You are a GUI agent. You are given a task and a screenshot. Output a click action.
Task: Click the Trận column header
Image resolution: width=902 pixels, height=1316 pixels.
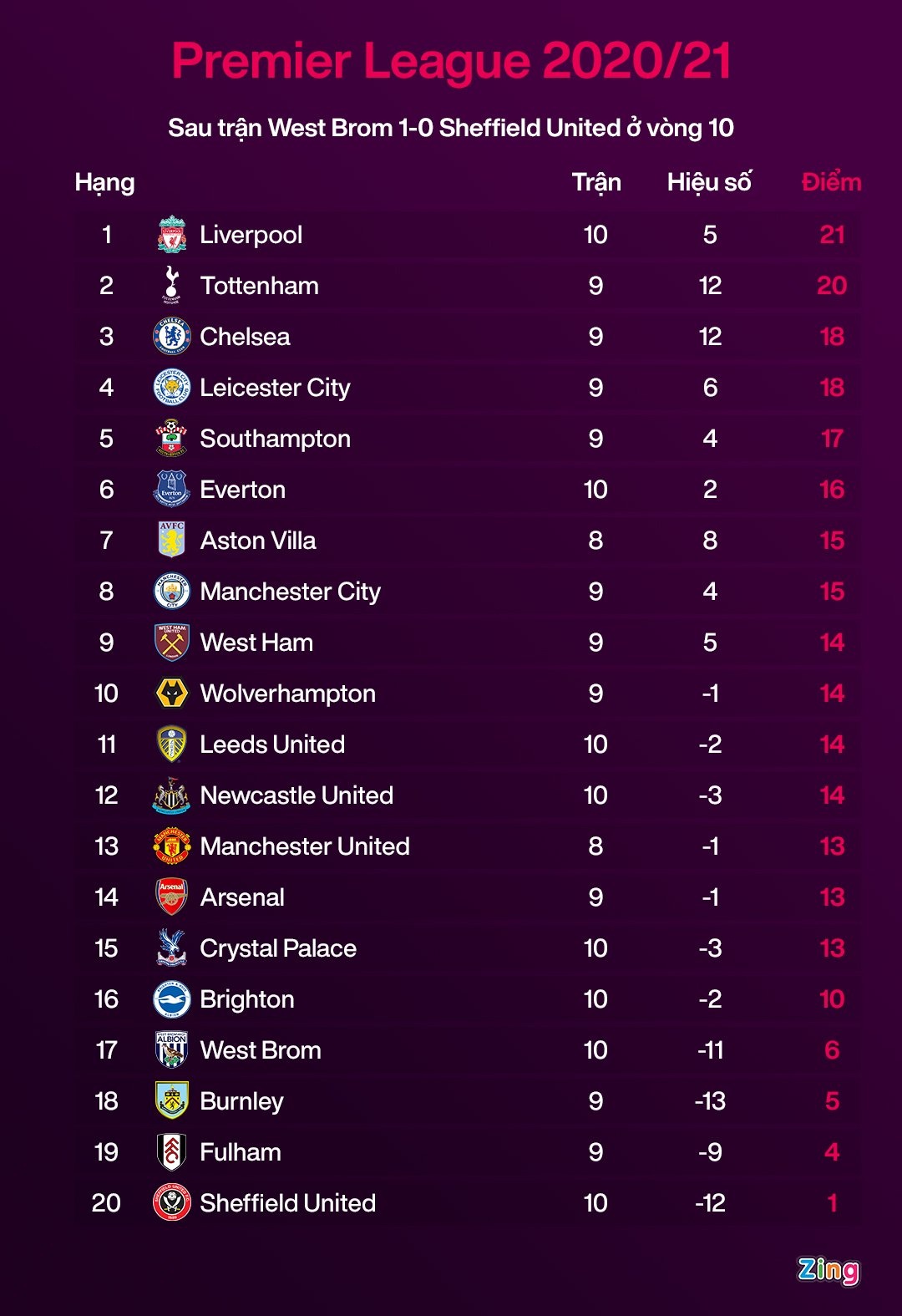tap(596, 182)
